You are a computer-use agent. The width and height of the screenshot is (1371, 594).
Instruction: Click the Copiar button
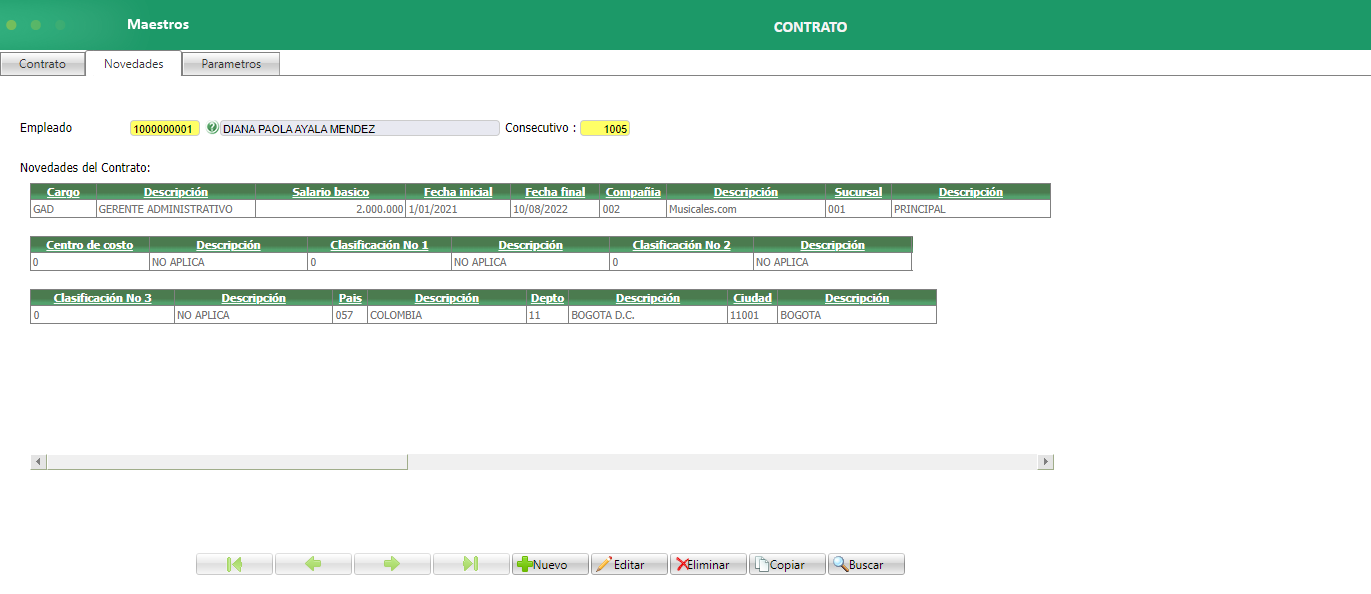(x=787, y=564)
